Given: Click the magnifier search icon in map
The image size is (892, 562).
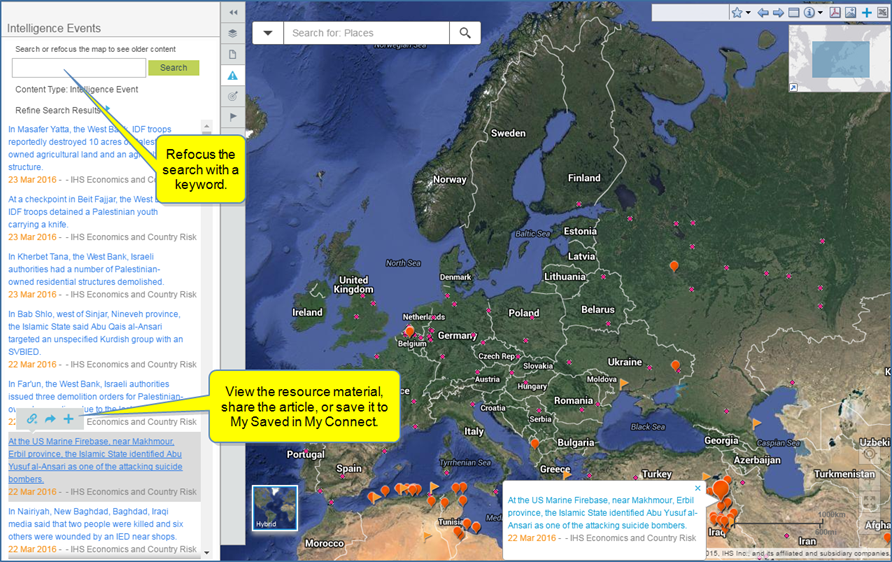Looking at the screenshot, I should [465, 33].
